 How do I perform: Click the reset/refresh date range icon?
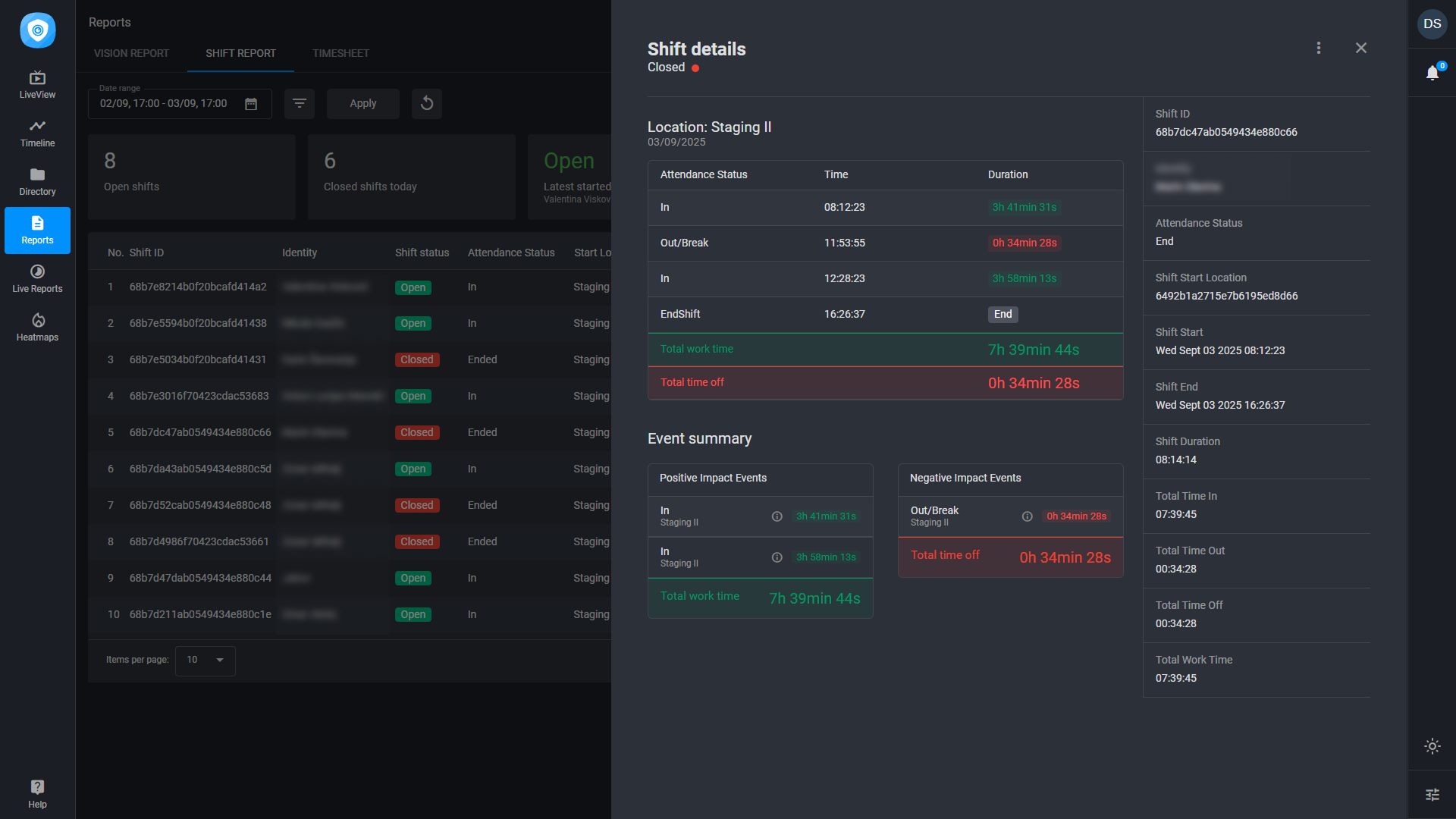click(427, 103)
